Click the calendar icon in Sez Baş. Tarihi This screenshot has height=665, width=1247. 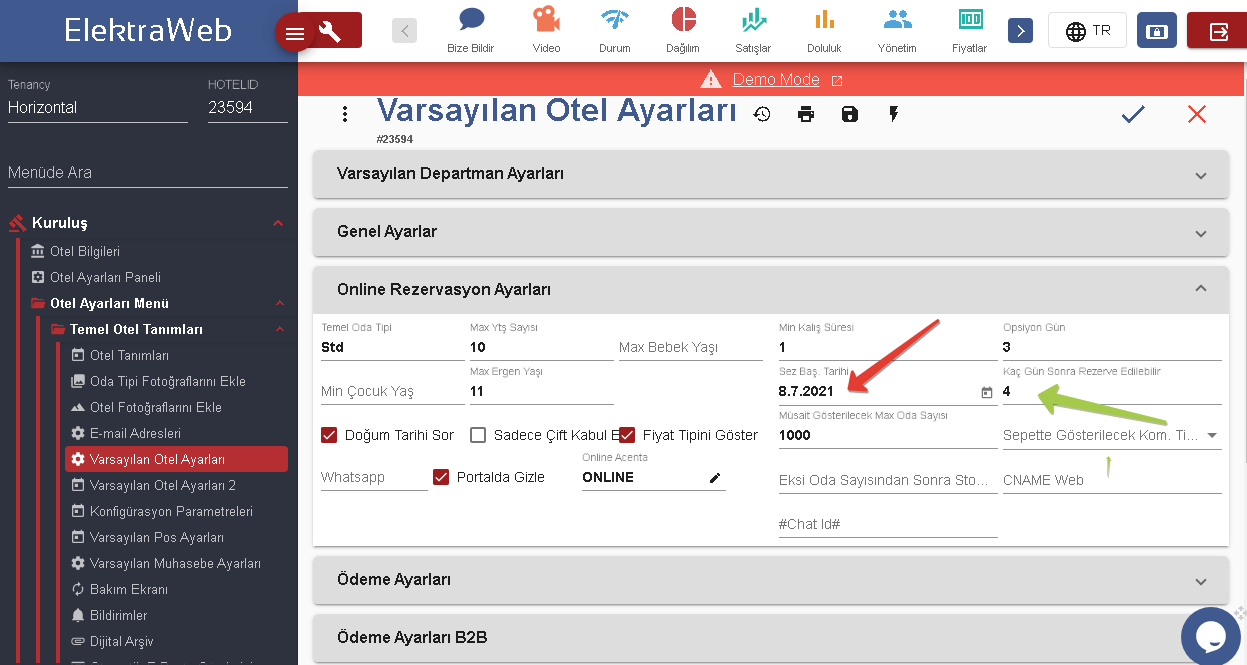987,392
